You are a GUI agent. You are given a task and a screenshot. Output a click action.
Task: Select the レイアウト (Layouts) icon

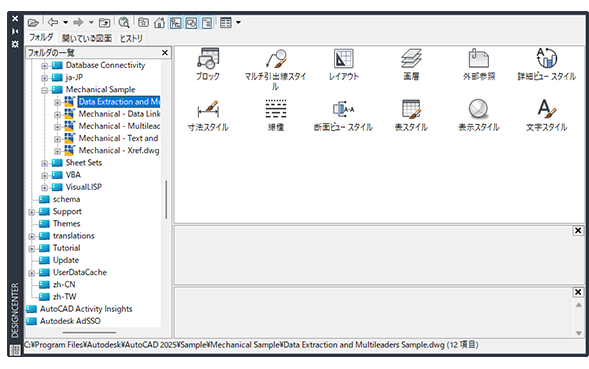coord(343,64)
